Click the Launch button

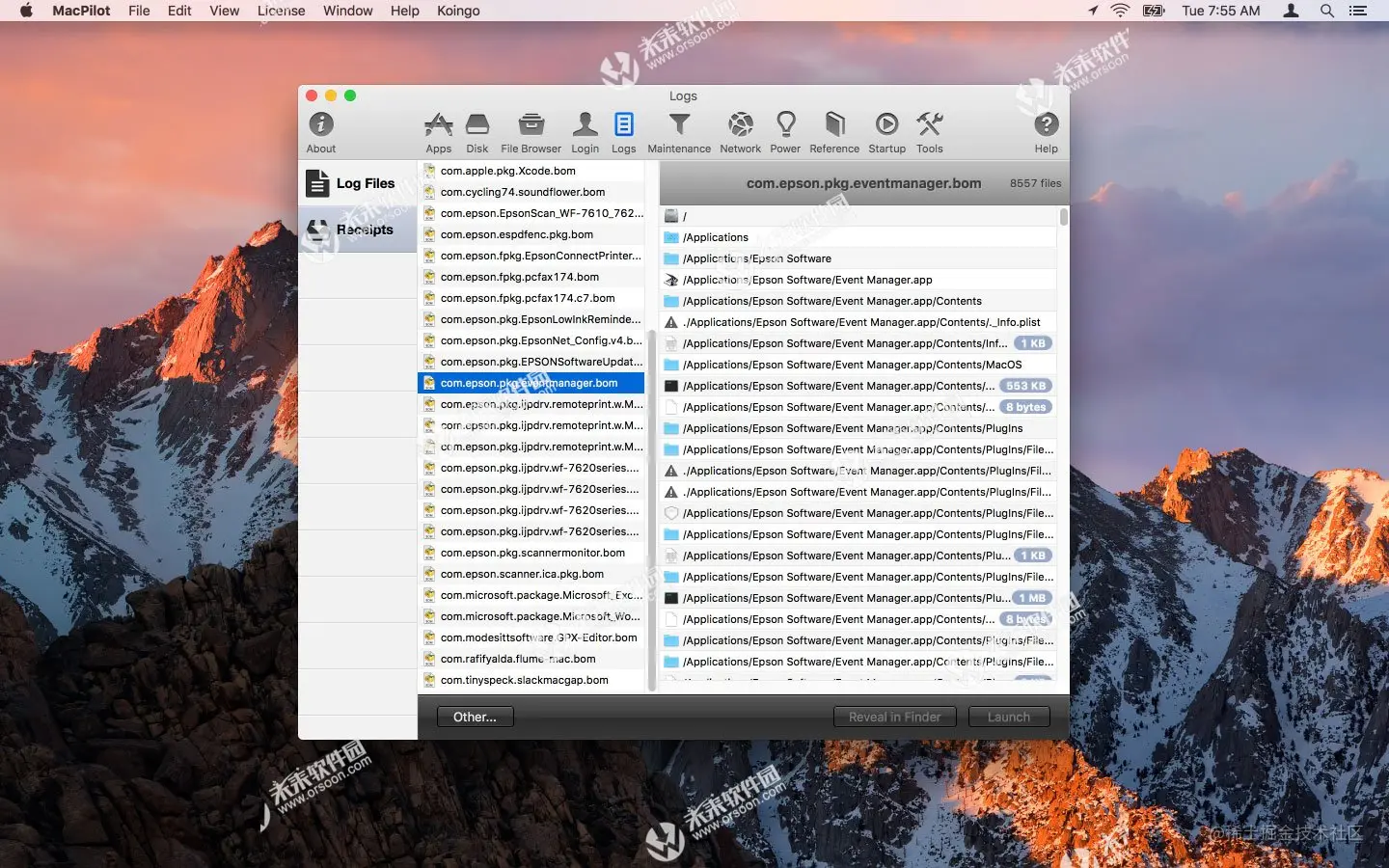click(1008, 717)
